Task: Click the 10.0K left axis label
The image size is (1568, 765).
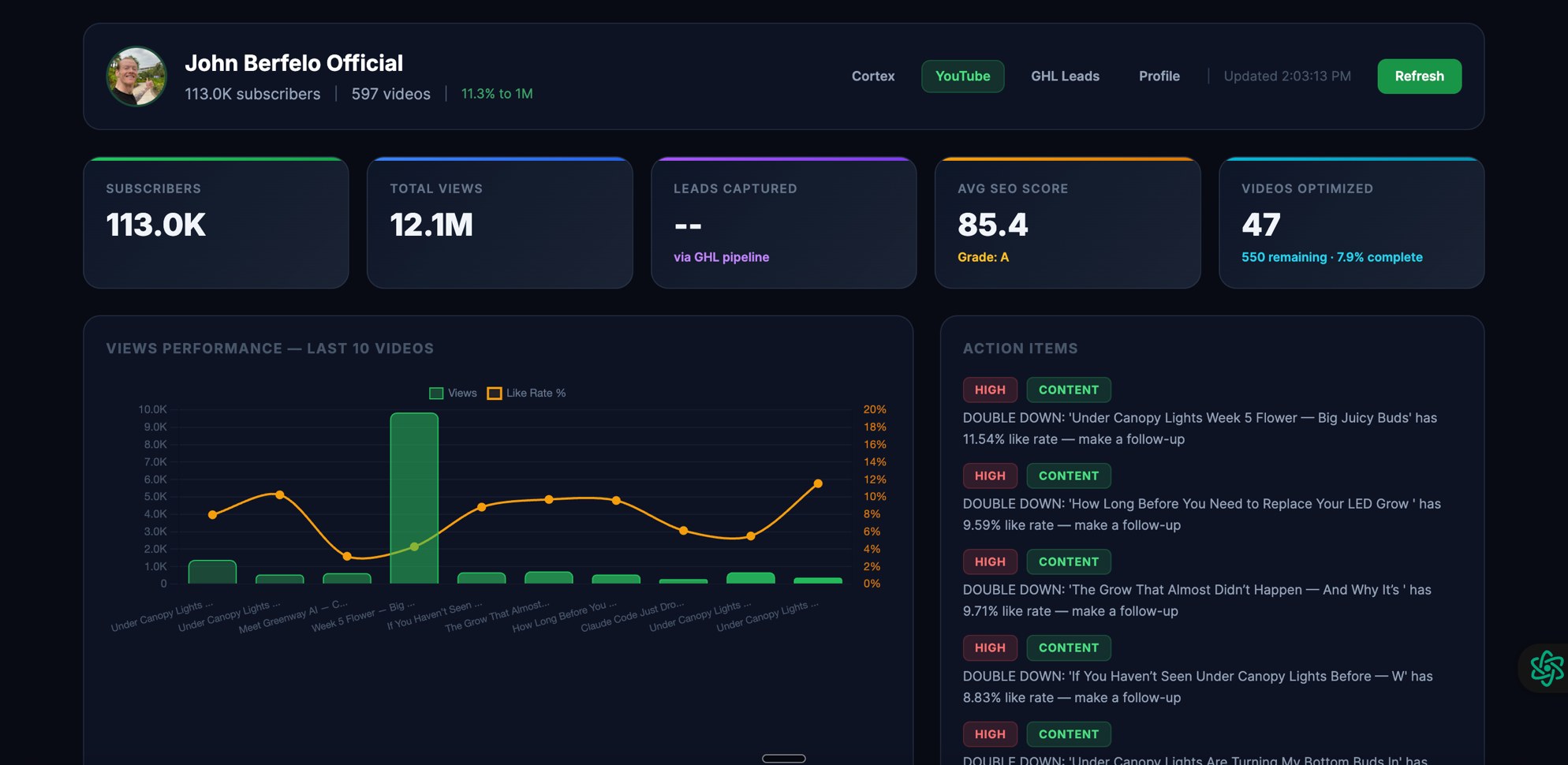Action: tap(152, 409)
